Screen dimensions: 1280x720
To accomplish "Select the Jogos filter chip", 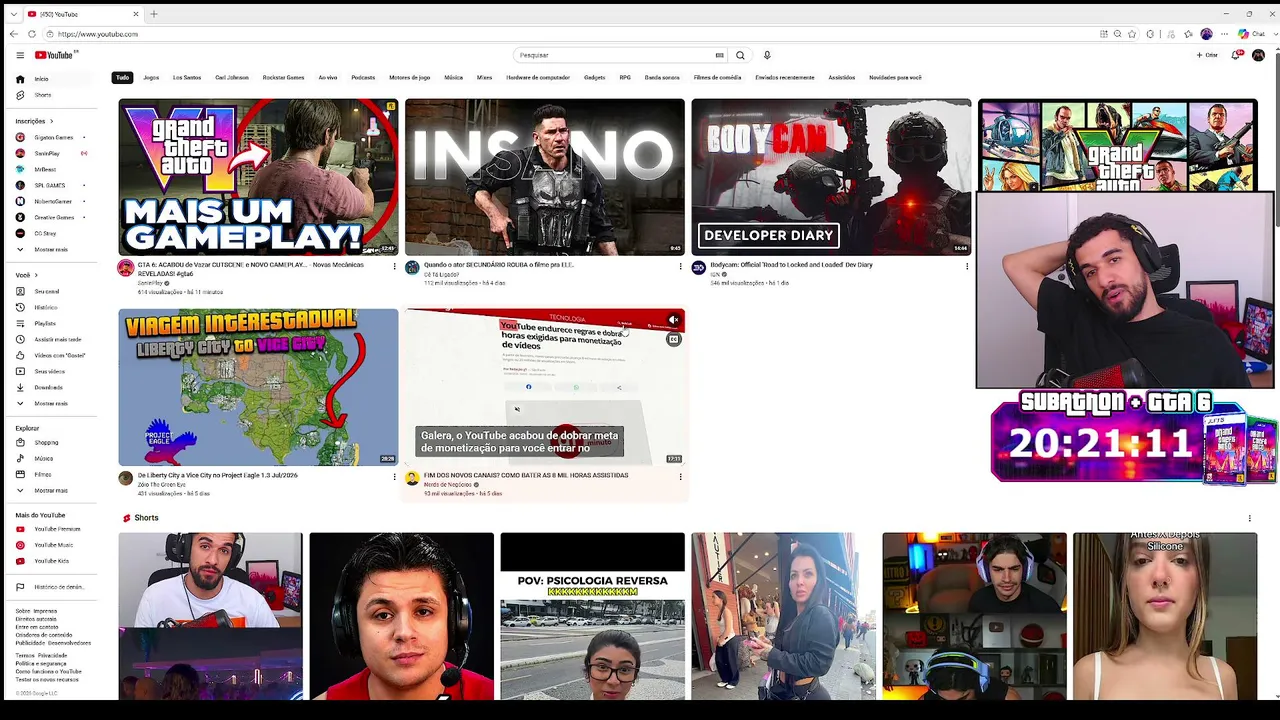I will (151, 77).
